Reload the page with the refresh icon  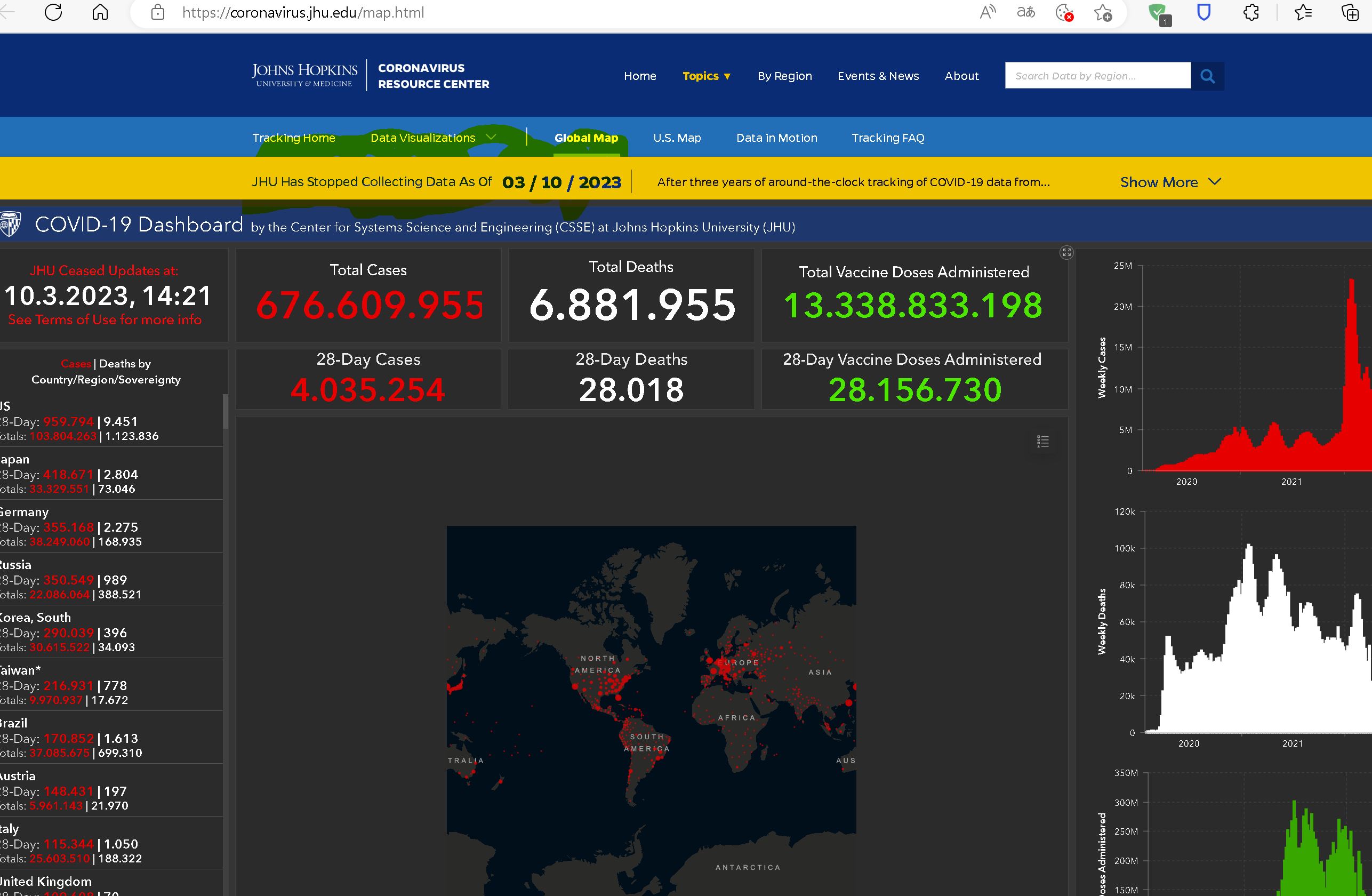pyautogui.click(x=53, y=12)
